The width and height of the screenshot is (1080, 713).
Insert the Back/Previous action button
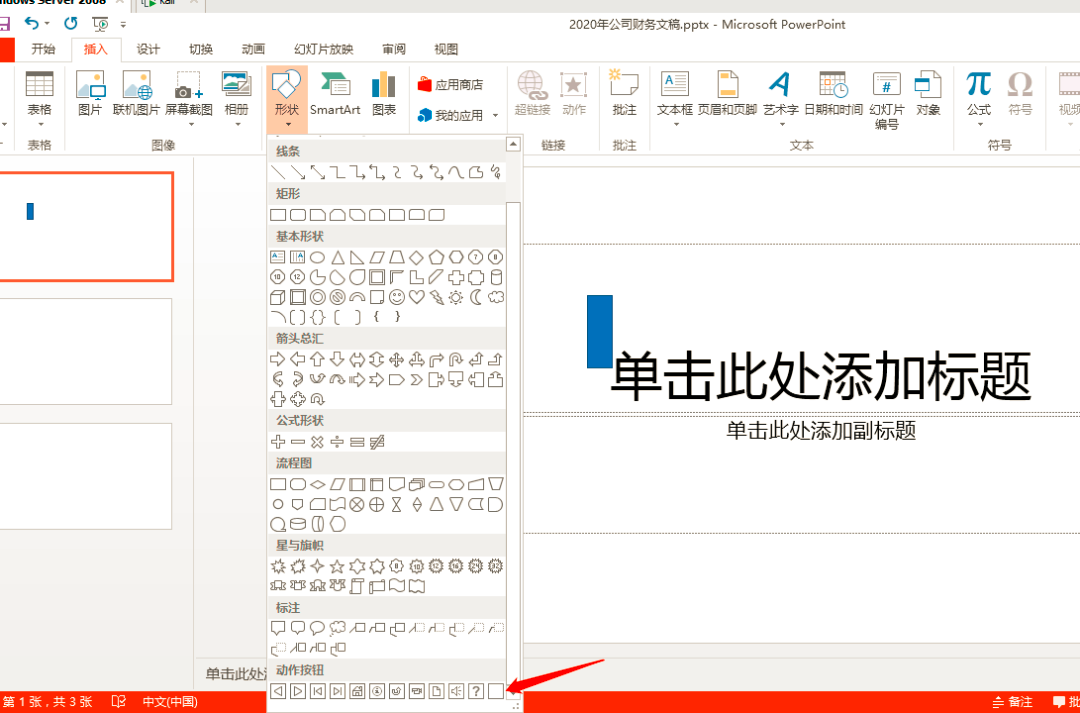(278, 690)
